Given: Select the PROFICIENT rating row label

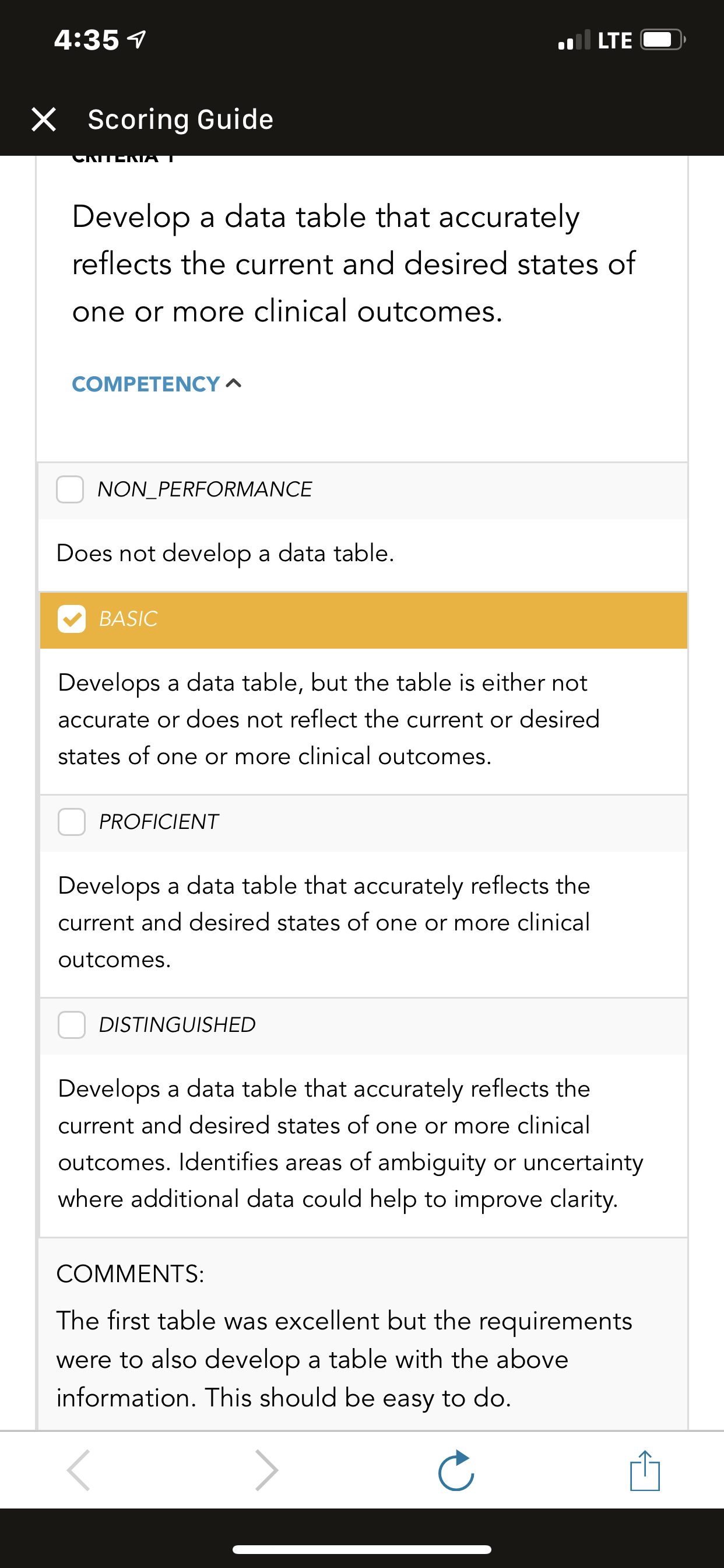Looking at the screenshot, I should (158, 822).
